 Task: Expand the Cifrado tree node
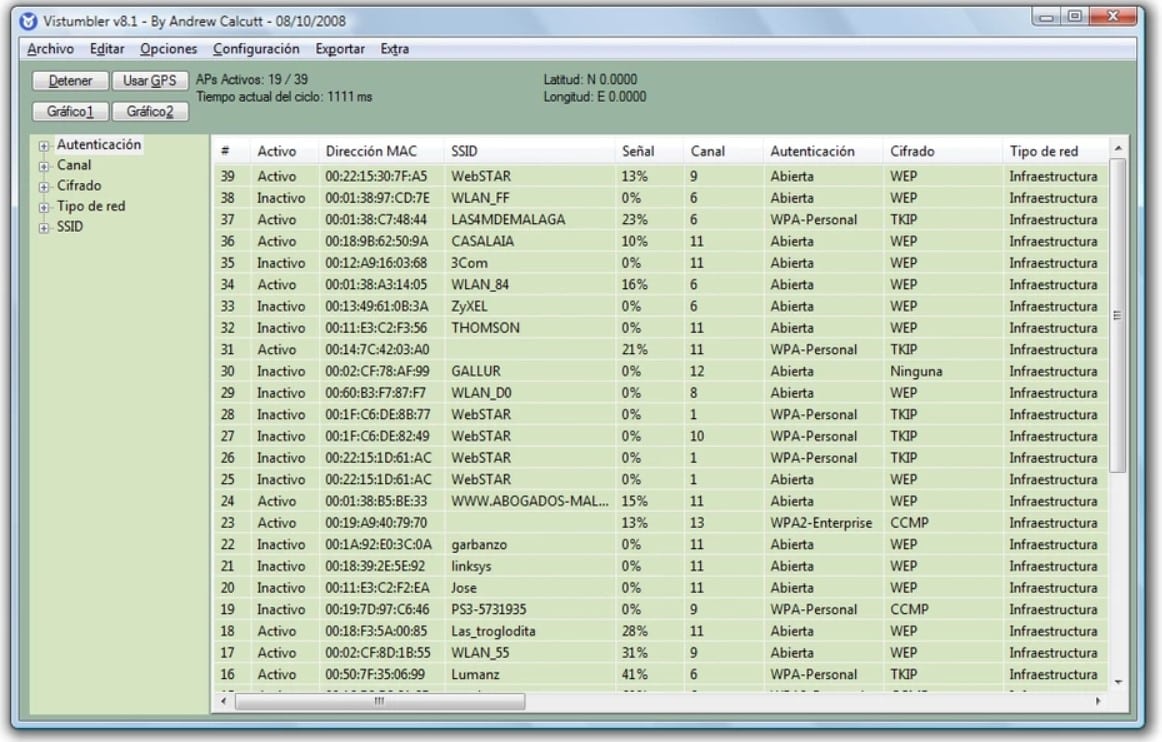pos(44,187)
